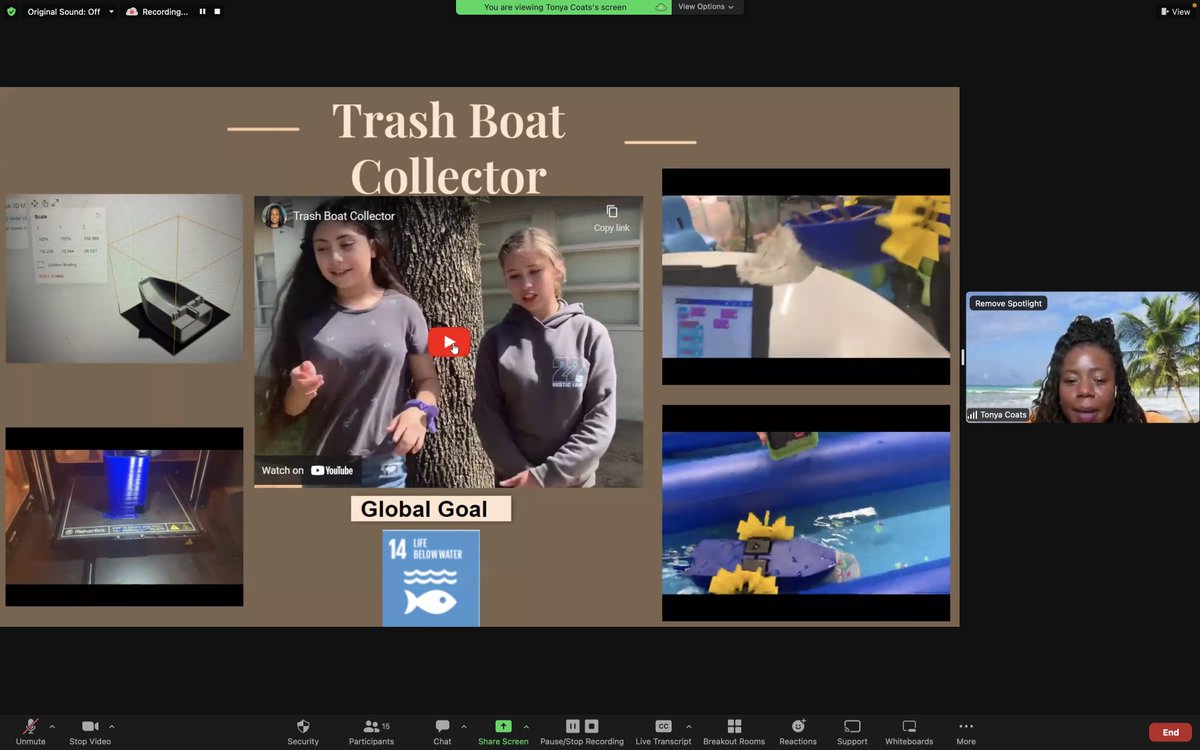The width and height of the screenshot is (1200, 750).
Task: Select the yellow paddle wheel video thumbnail
Action: point(806,277)
